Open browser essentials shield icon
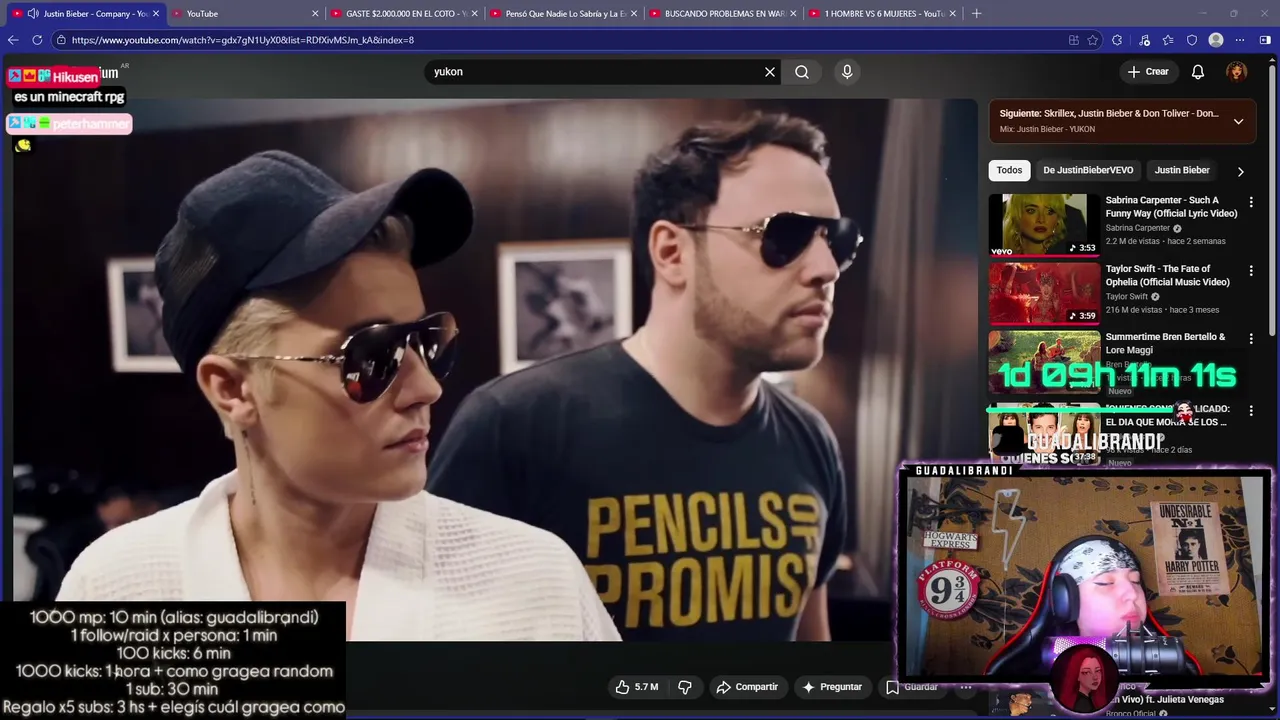The width and height of the screenshot is (1280, 720). pos(1192,40)
